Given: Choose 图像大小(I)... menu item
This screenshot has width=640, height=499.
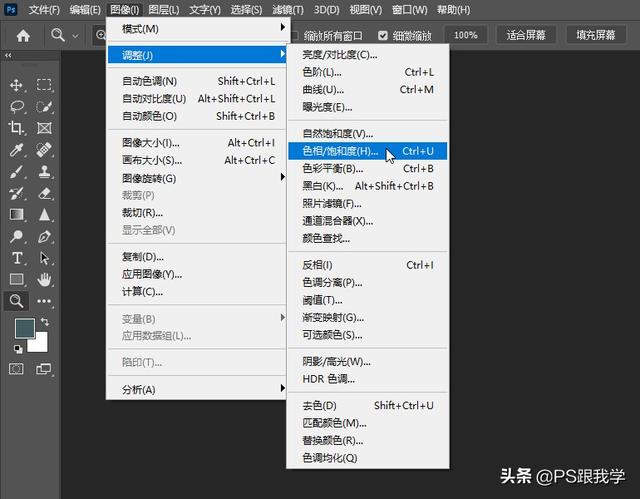Looking at the screenshot, I should (x=197, y=143).
